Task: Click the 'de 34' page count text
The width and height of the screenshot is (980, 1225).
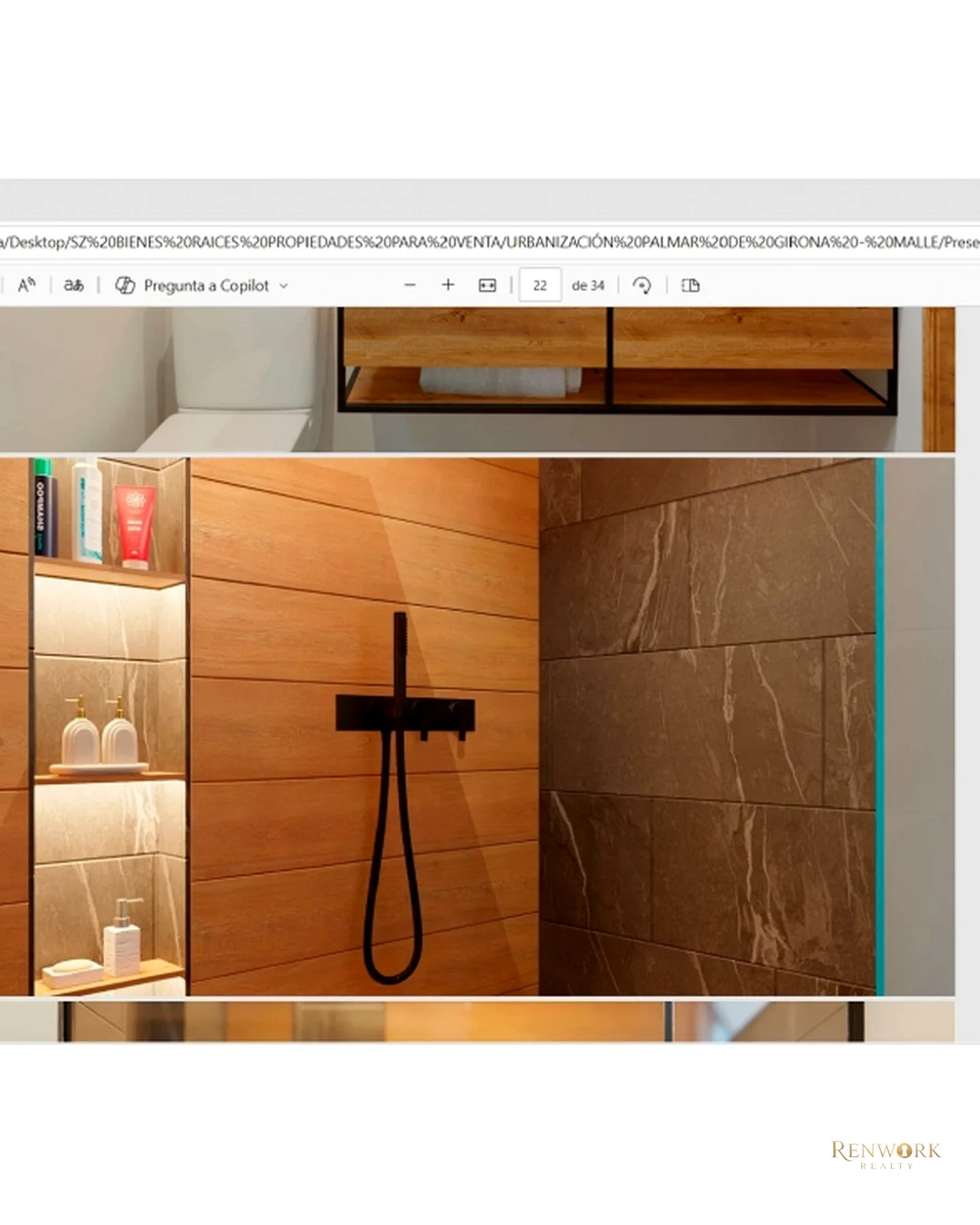Action: pos(588,286)
